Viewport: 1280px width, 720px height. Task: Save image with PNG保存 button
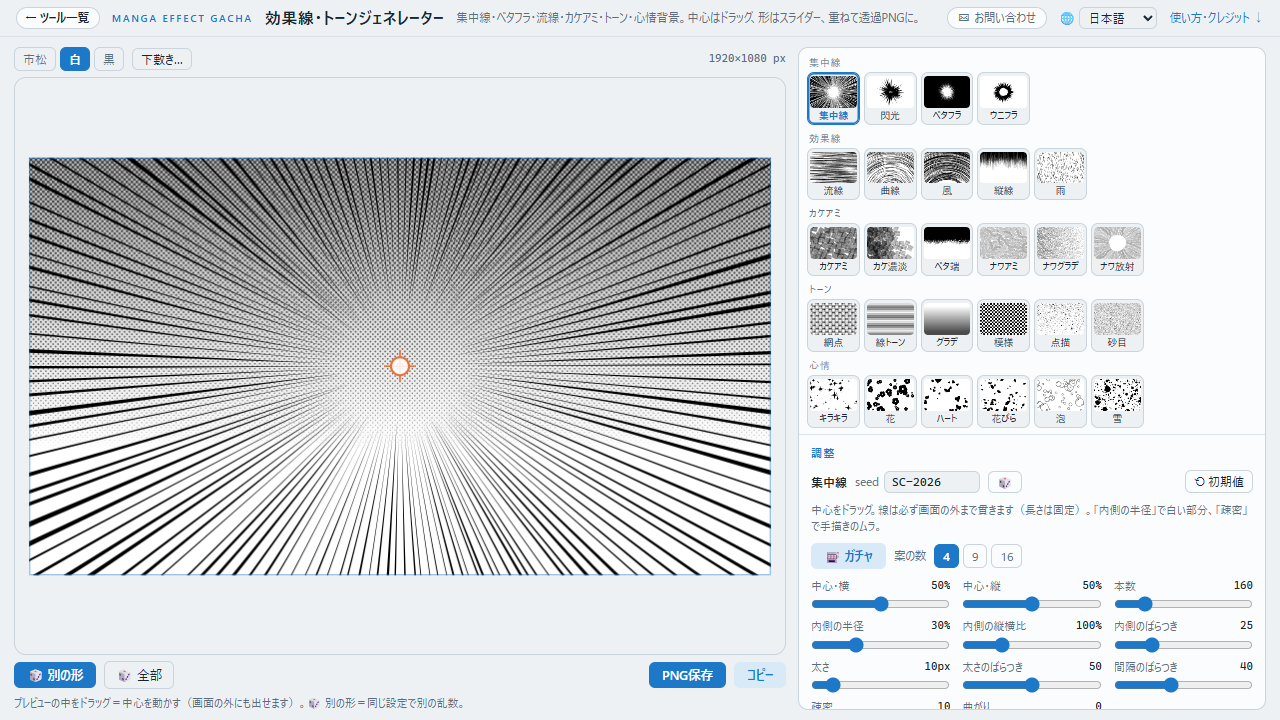click(x=687, y=675)
